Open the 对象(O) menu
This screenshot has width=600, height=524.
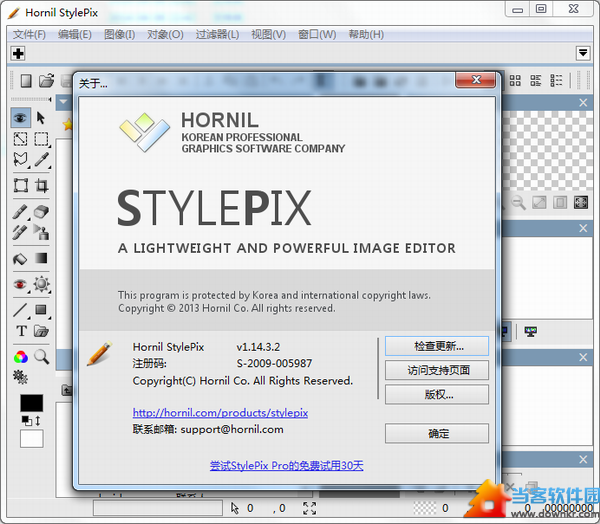click(x=165, y=34)
